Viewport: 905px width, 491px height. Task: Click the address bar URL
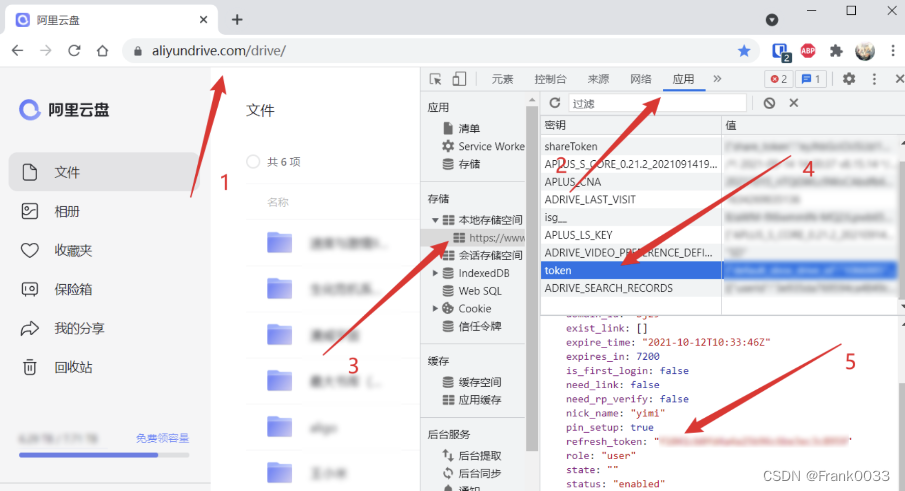219,51
